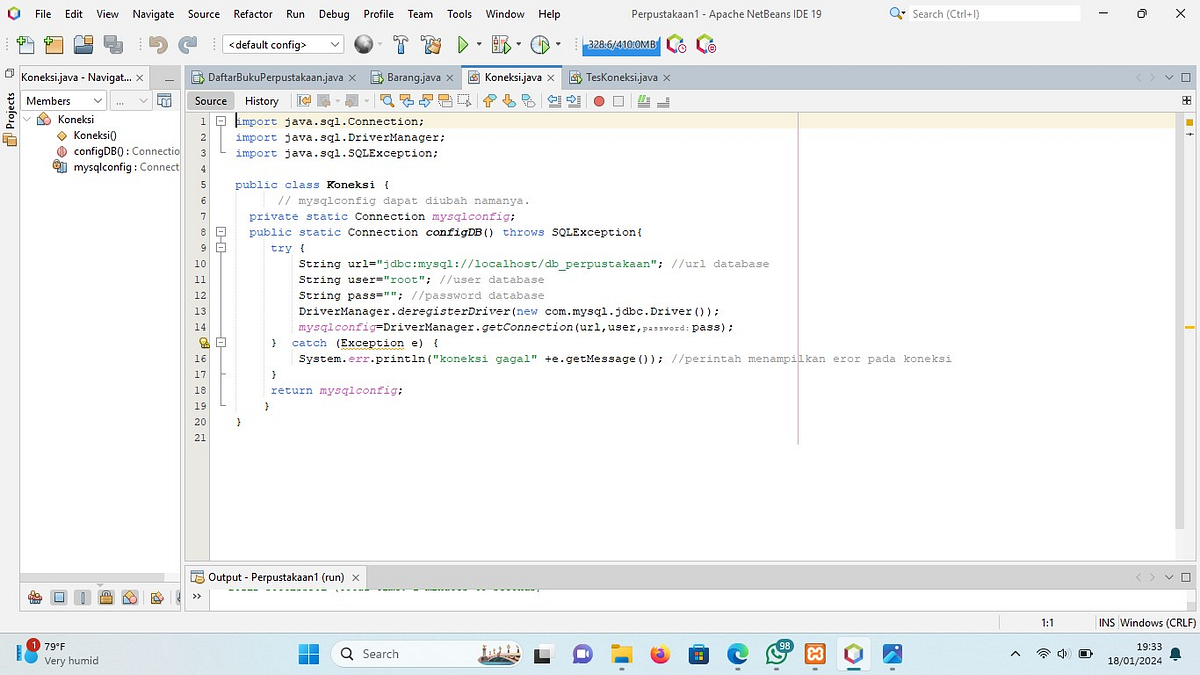Redo the last undone edit
The height and width of the screenshot is (675, 1200).
point(188,44)
